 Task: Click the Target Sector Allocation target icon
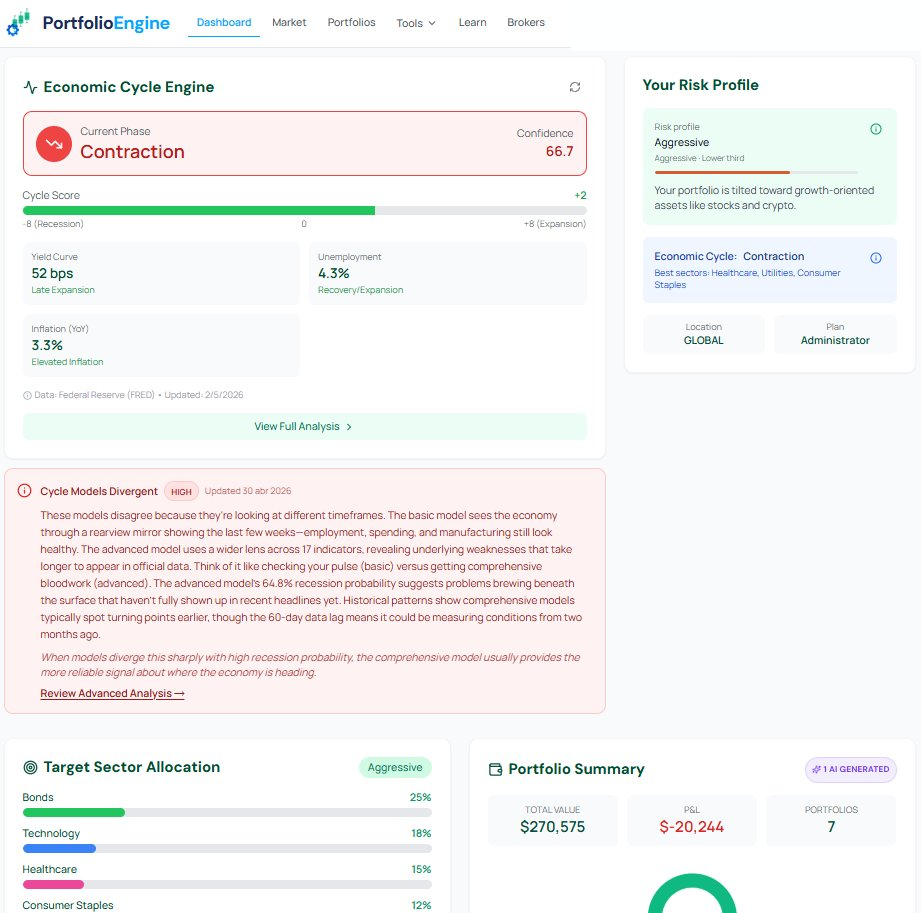click(x=30, y=767)
